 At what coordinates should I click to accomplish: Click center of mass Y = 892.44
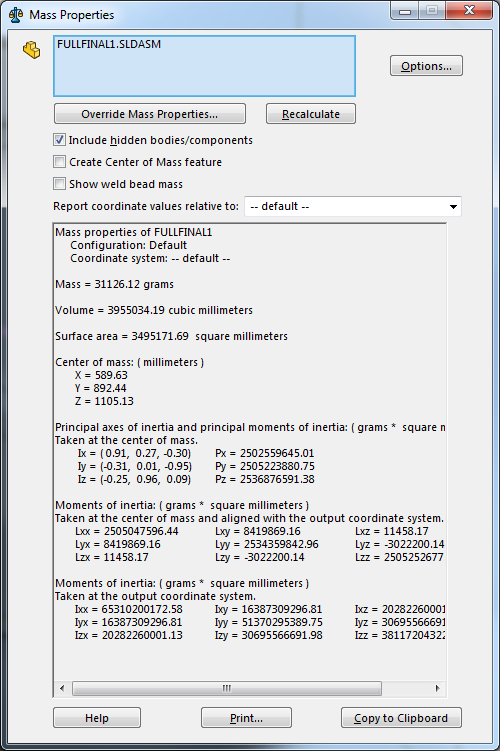[101, 388]
